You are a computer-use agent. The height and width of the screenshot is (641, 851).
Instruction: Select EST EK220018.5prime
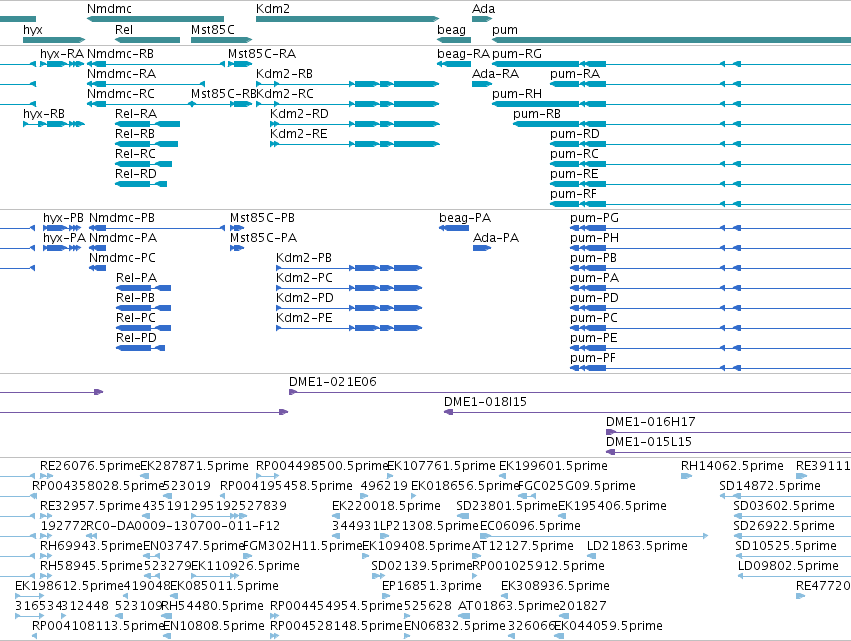(x=386, y=506)
